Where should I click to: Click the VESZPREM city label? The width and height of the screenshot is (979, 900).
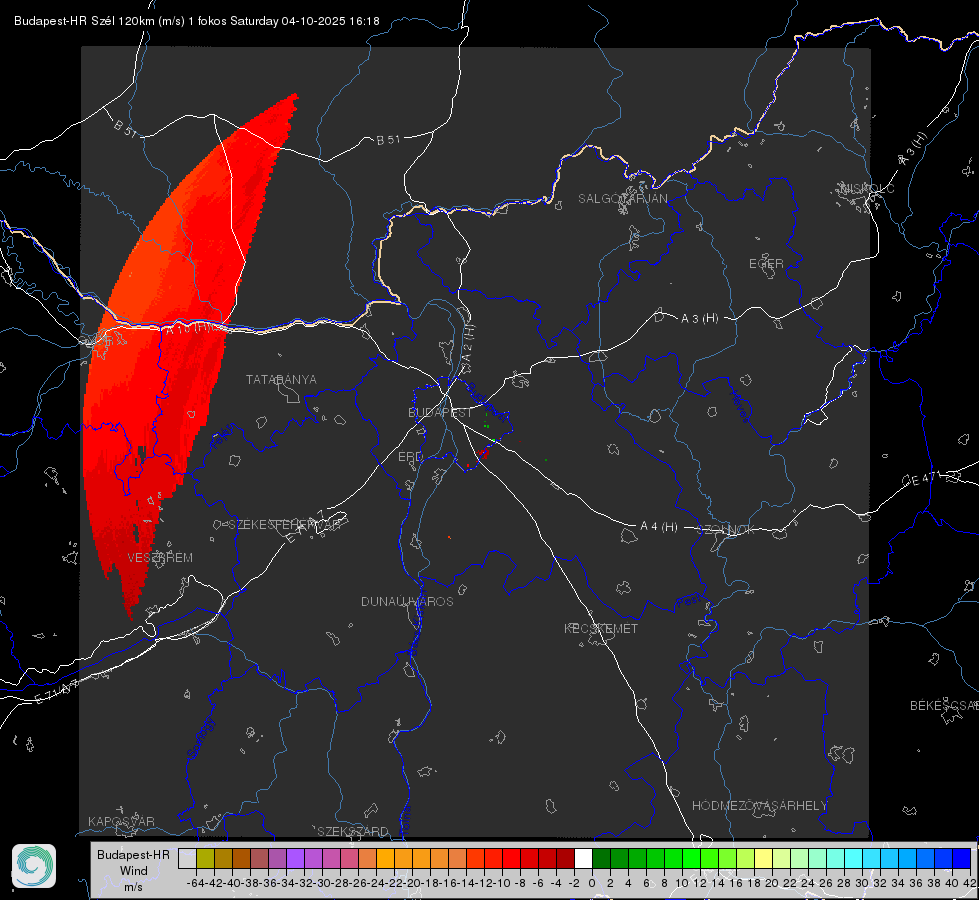click(x=160, y=558)
